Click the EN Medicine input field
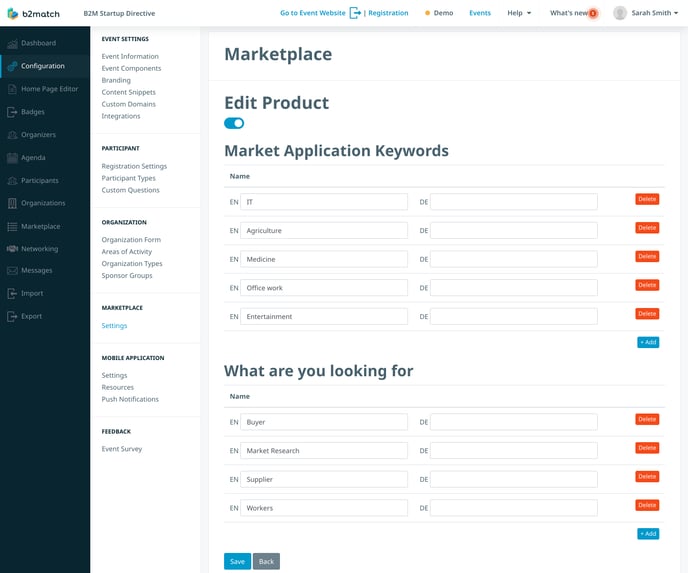Viewport: 688px width, 573px height. [324, 259]
